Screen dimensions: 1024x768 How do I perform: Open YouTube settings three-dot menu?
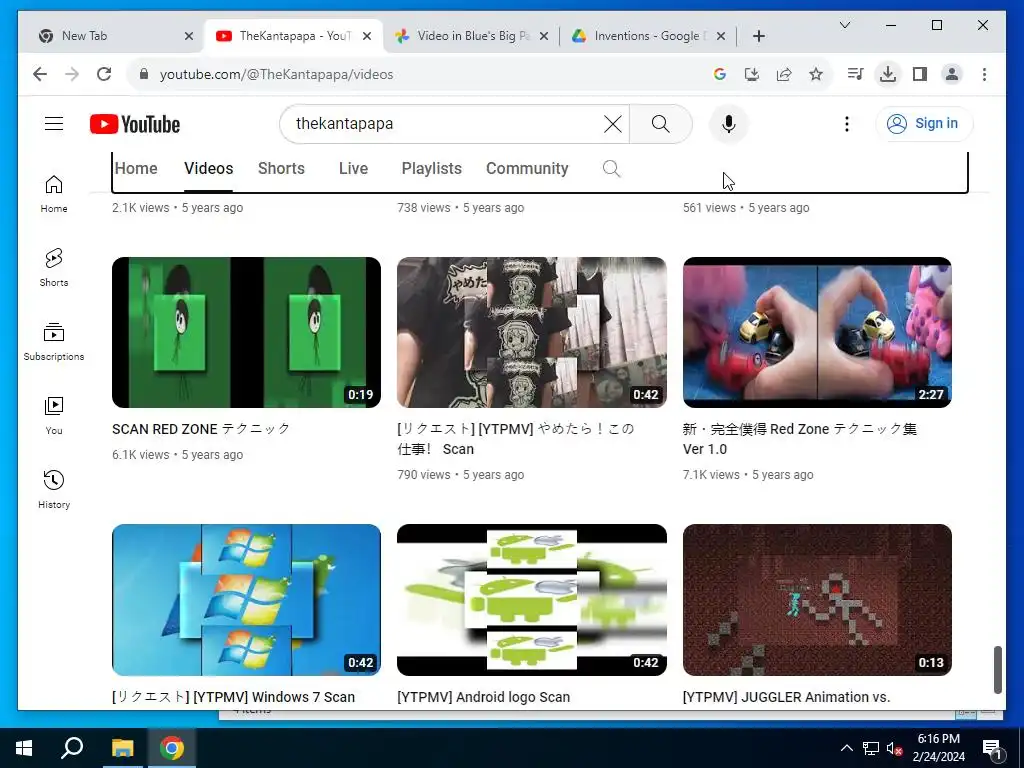846,123
